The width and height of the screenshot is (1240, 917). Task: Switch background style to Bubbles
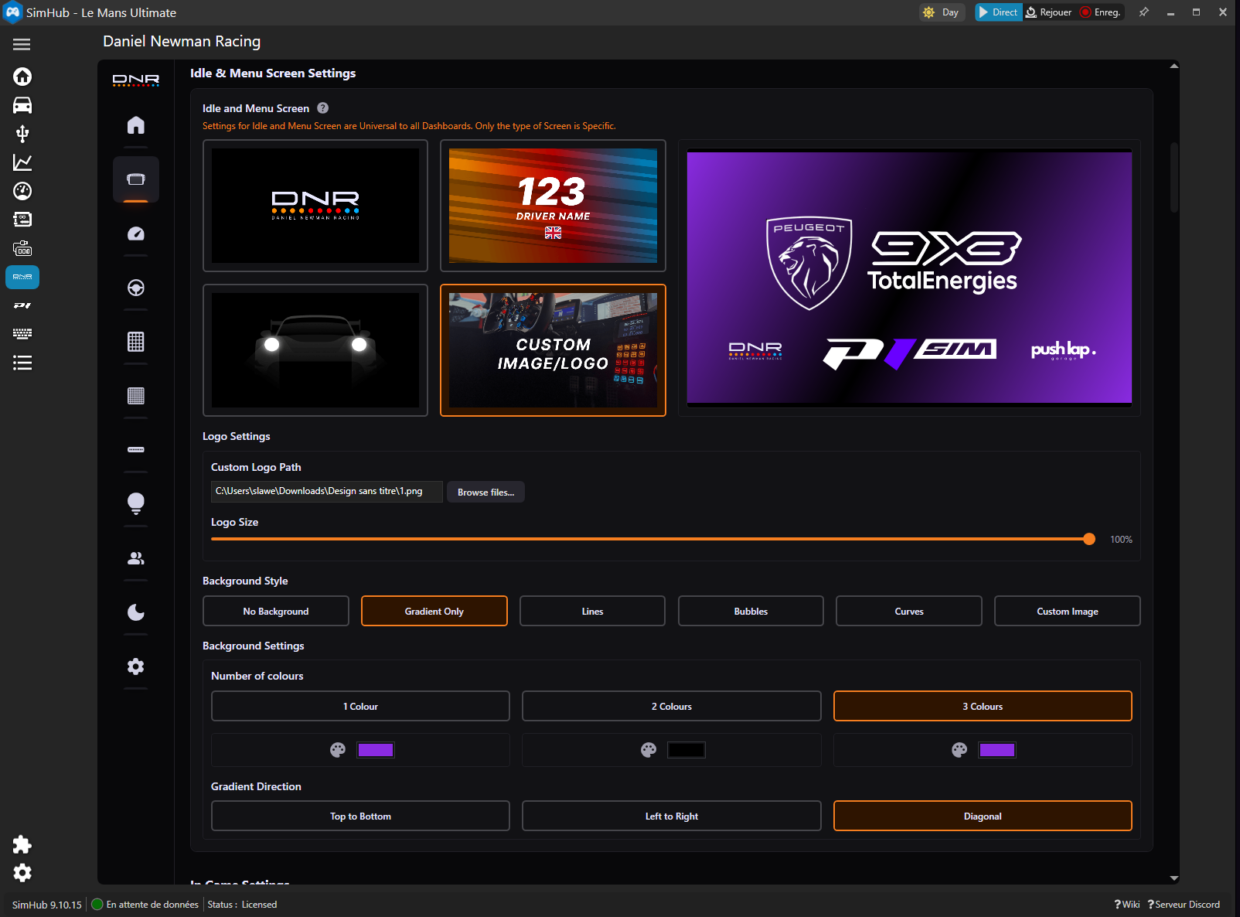[x=750, y=610]
